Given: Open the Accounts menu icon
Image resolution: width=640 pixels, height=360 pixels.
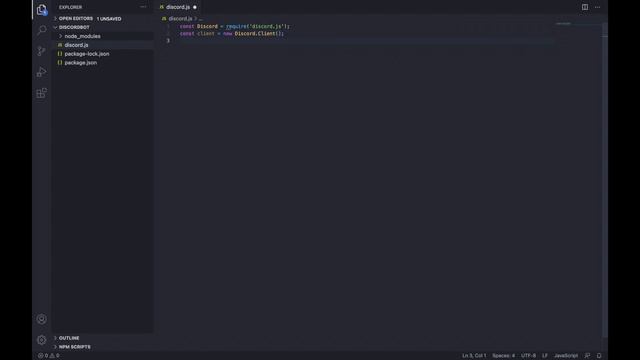Looking at the screenshot, I should (42, 319).
